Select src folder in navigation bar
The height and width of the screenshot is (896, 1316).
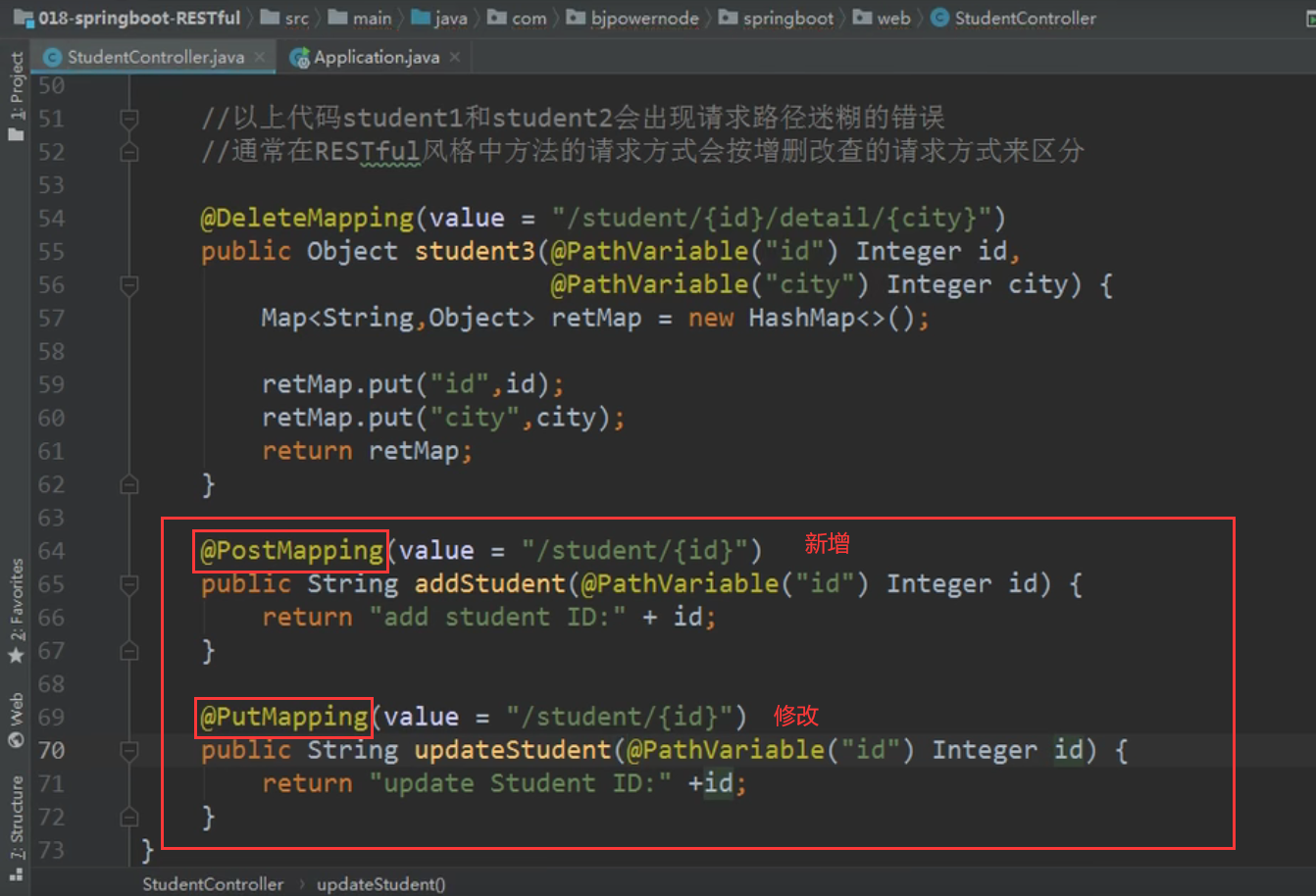(x=285, y=18)
